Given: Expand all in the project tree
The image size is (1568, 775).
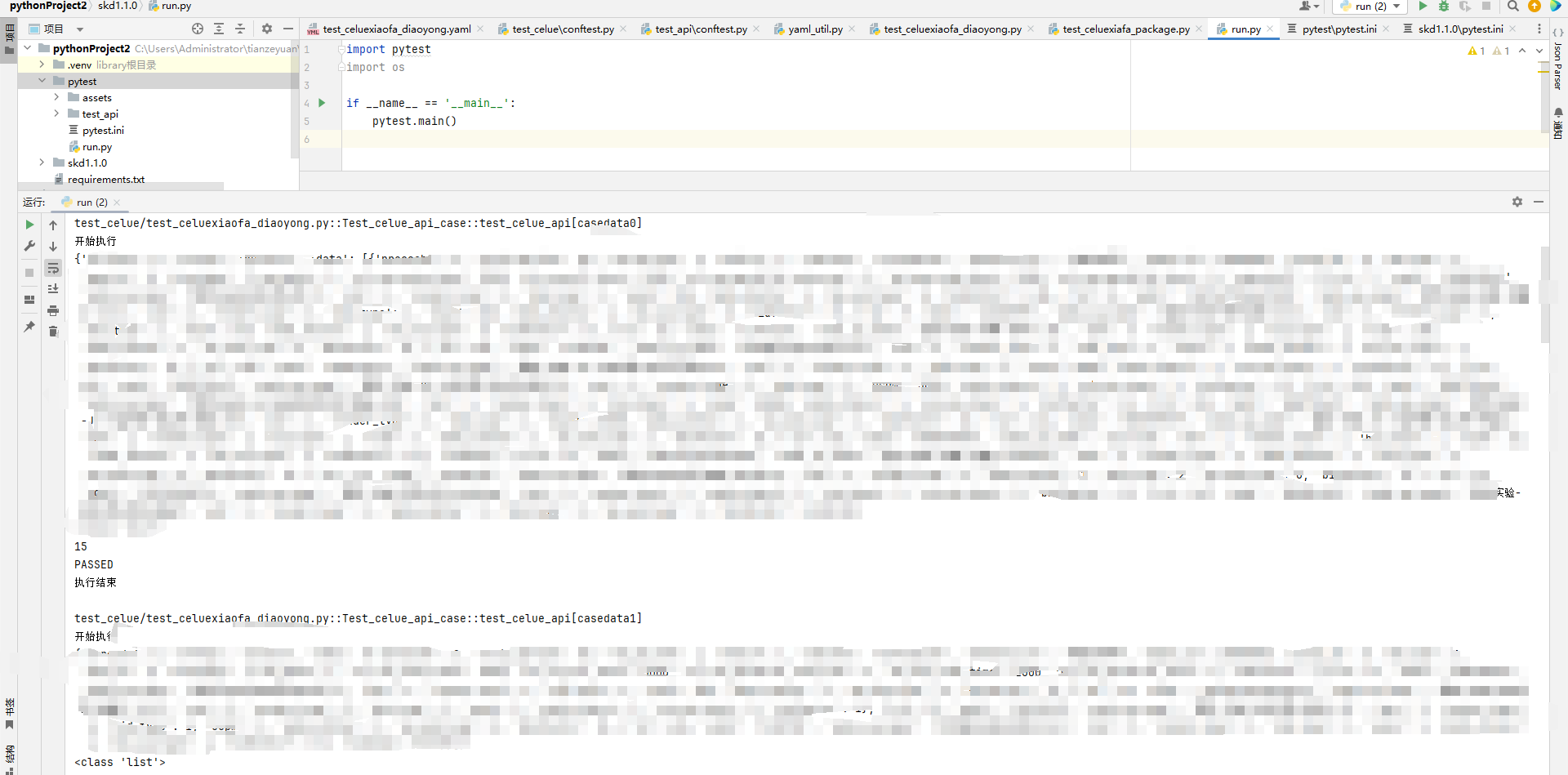Looking at the screenshot, I should pos(219,29).
